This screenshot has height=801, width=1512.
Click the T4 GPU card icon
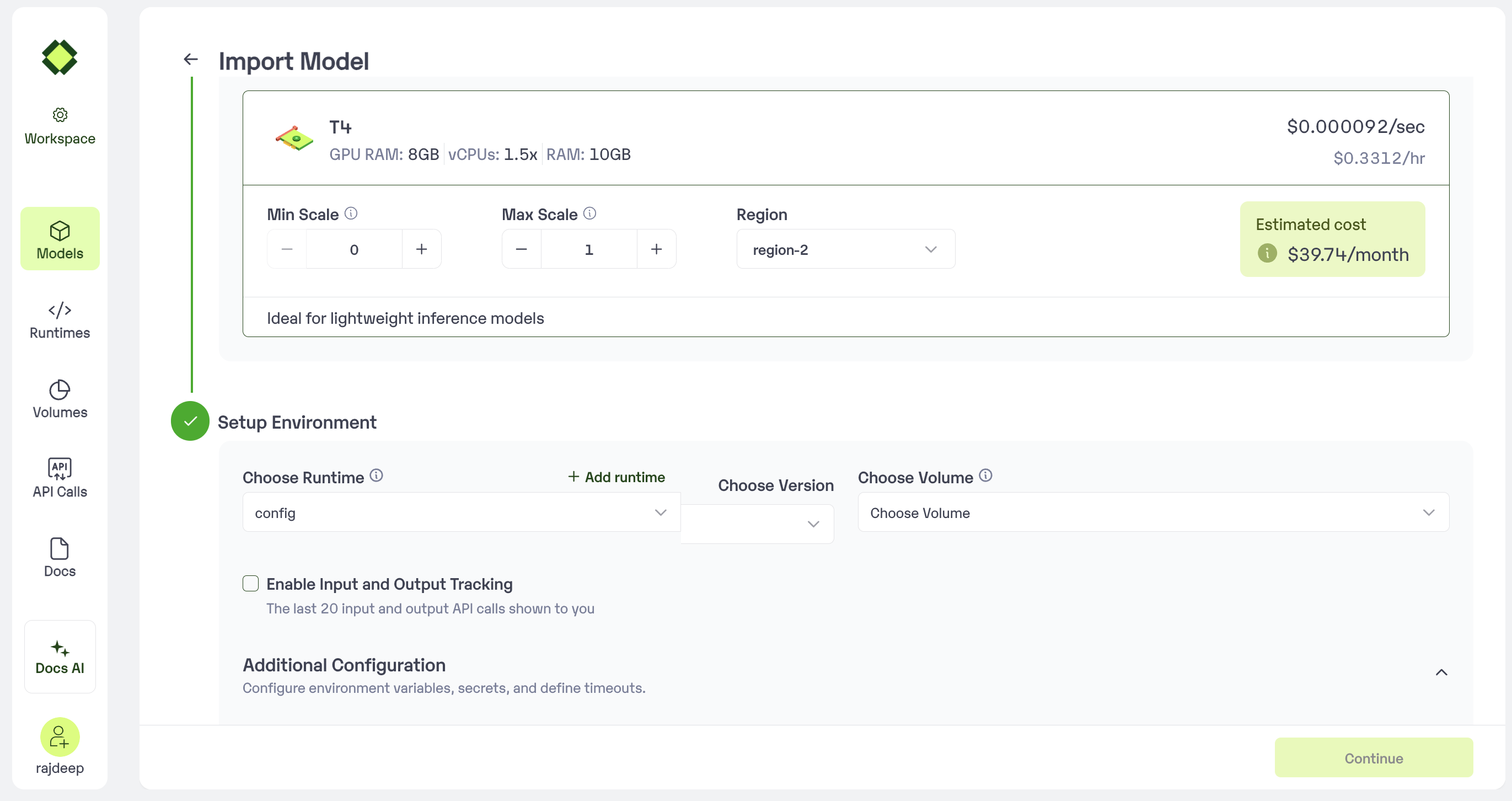(x=294, y=139)
